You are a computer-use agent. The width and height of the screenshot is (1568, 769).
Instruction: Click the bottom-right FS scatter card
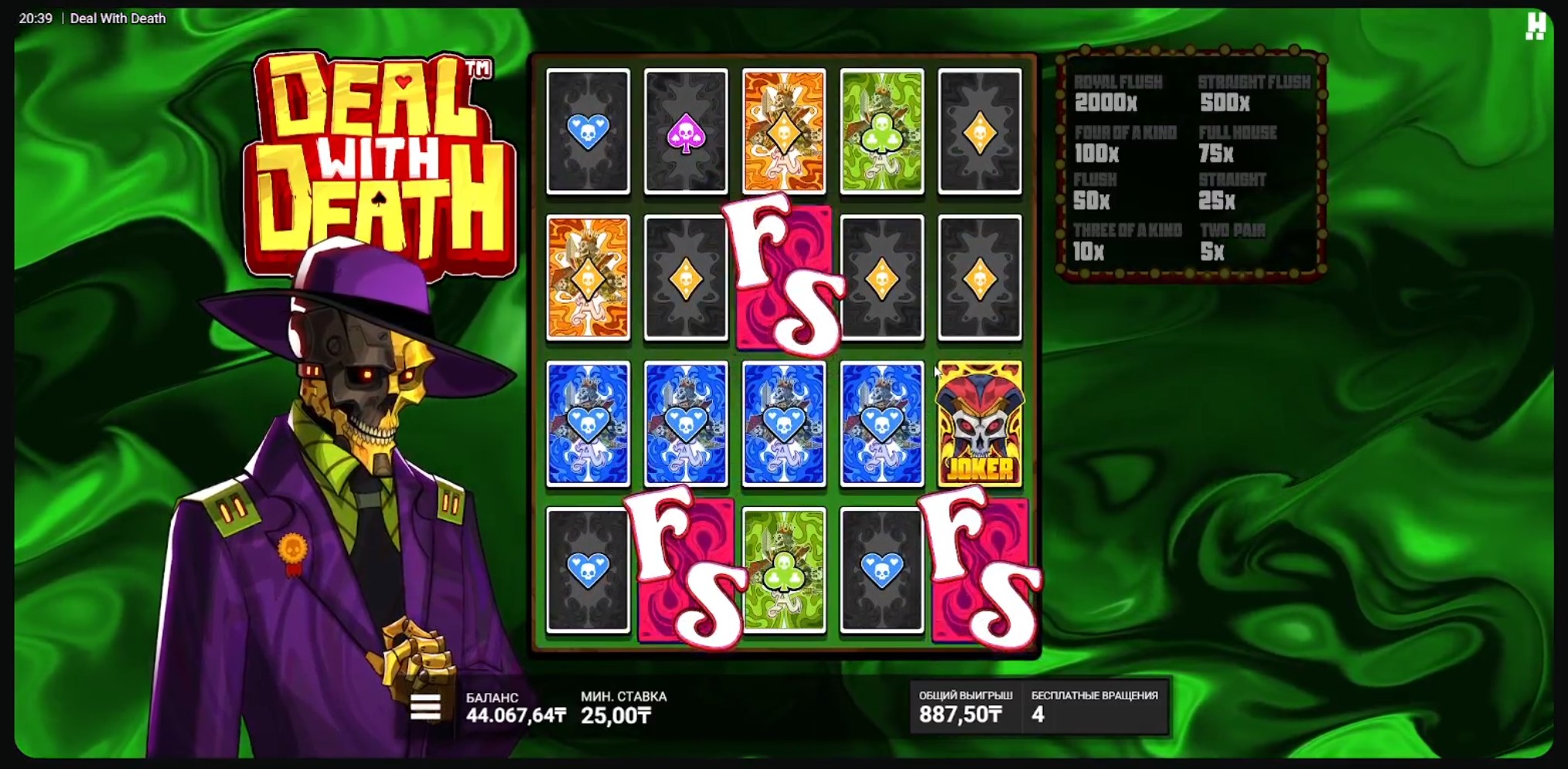point(980,570)
